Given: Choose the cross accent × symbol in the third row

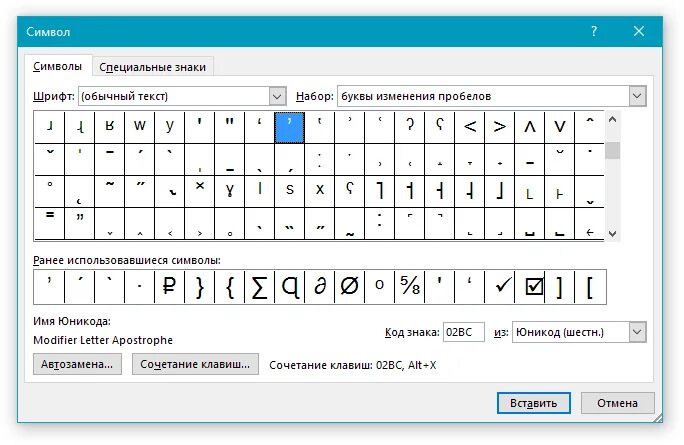Looking at the screenshot, I should (x=200, y=191).
